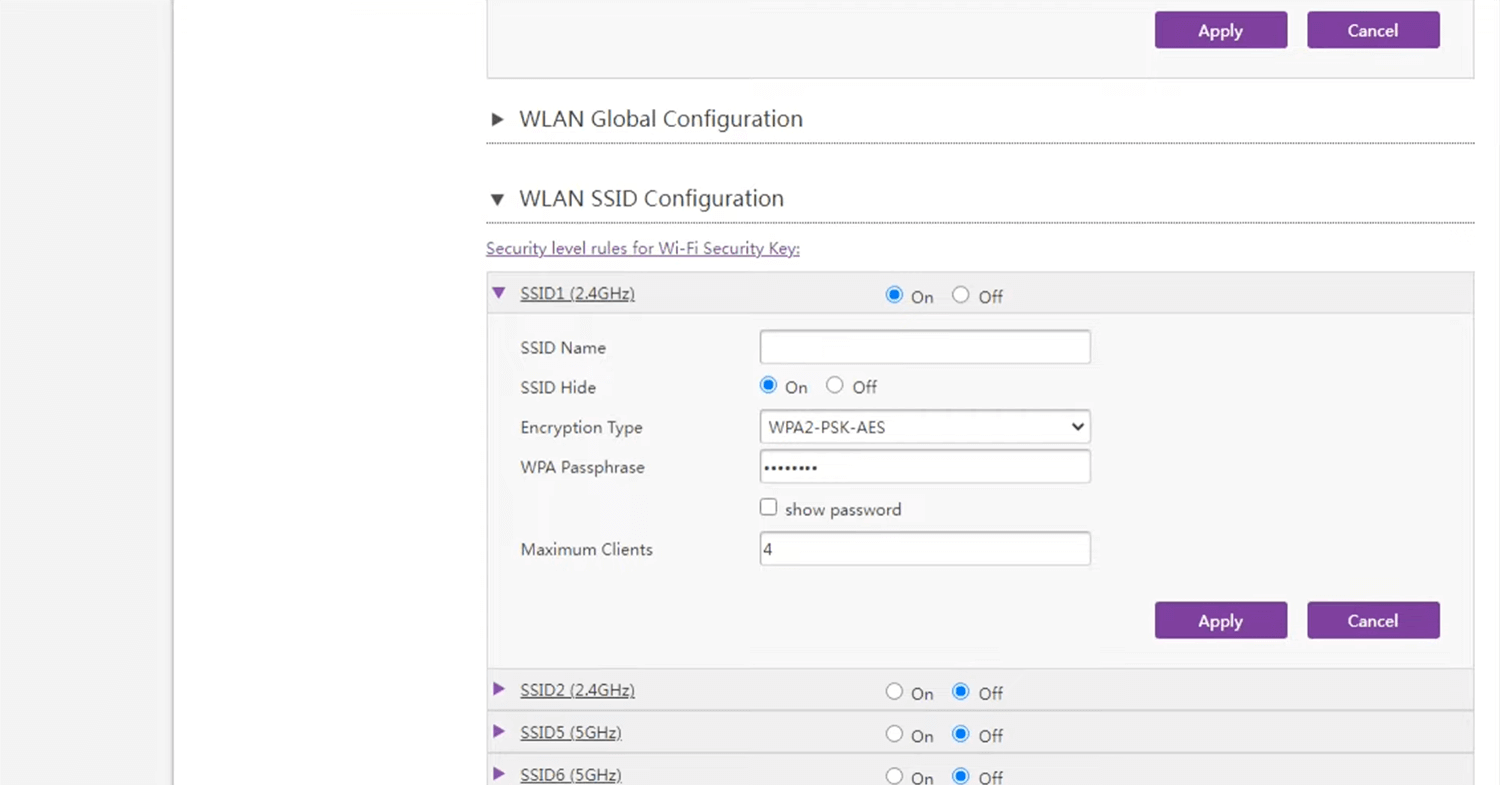Expand SSID6 (5GHz) using its purple arrow

pyautogui.click(x=499, y=773)
